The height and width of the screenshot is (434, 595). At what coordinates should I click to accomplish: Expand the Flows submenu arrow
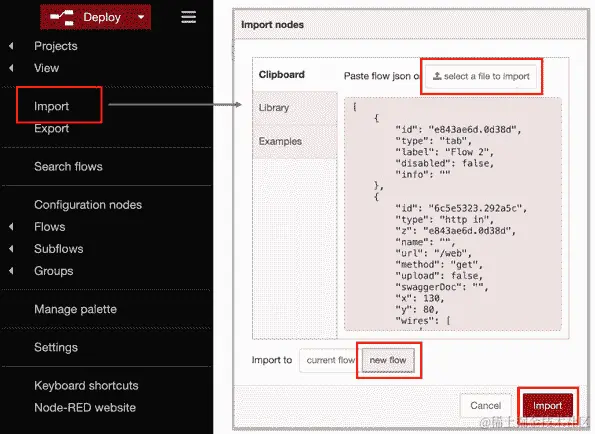click(11, 227)
